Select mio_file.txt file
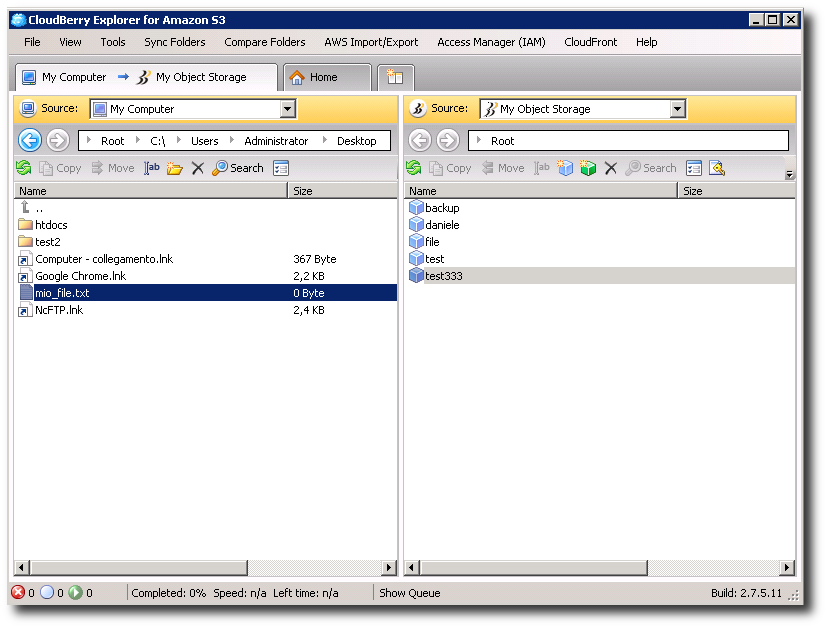The width and height of the screenshot is (827, 628). (x=206, y=293)
